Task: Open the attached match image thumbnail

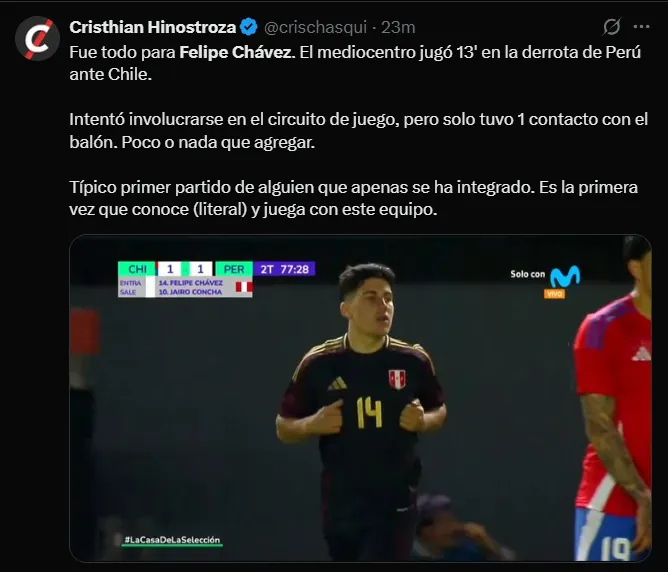Action: 360,398
